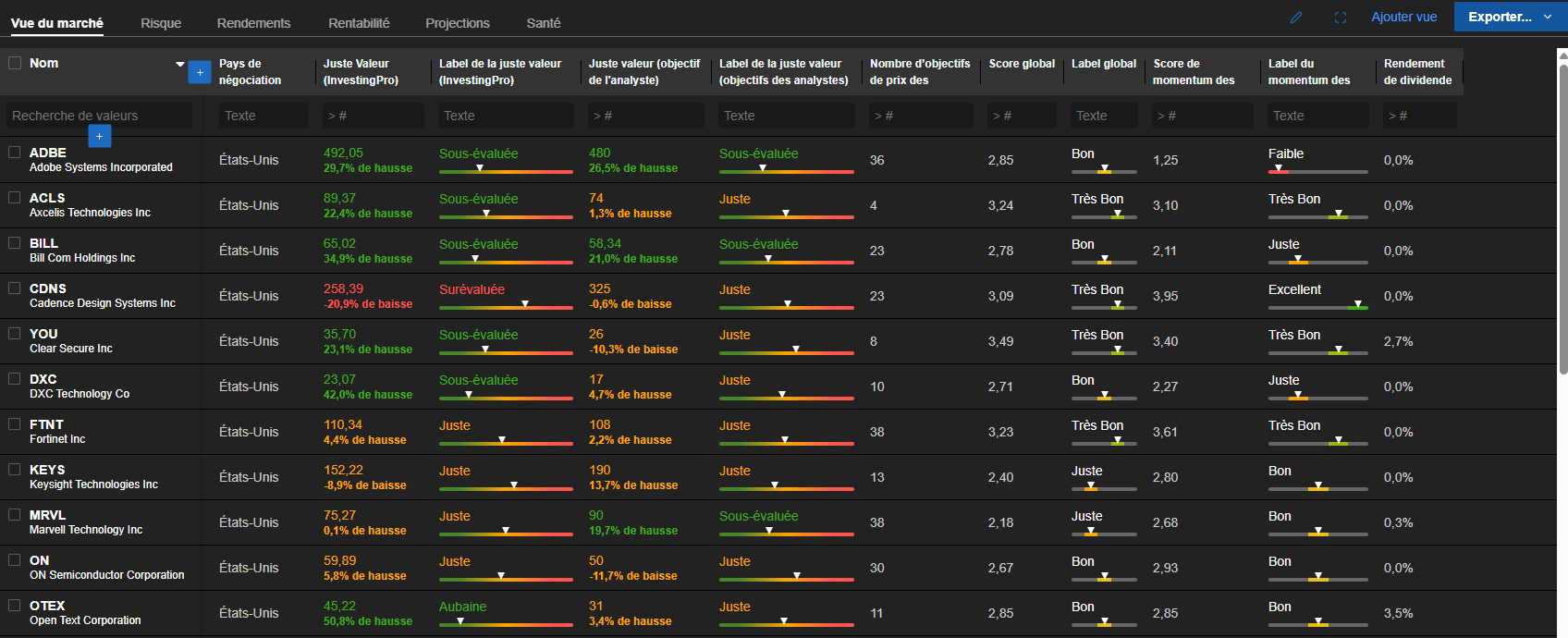
Task: Sort by Juste Valeur (InvestingPro) header
Action: (361, 72)
